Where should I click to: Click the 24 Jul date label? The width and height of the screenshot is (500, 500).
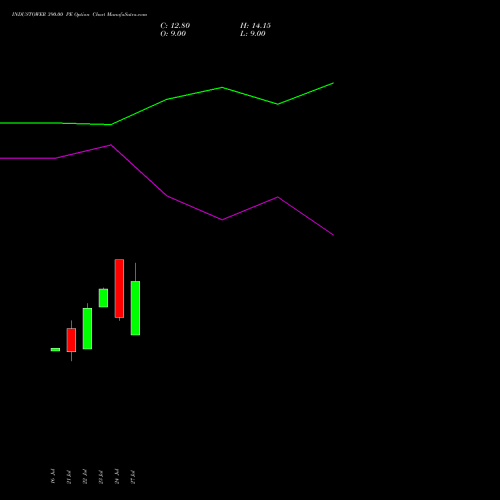pyautogui.click(x=117, y=476)
